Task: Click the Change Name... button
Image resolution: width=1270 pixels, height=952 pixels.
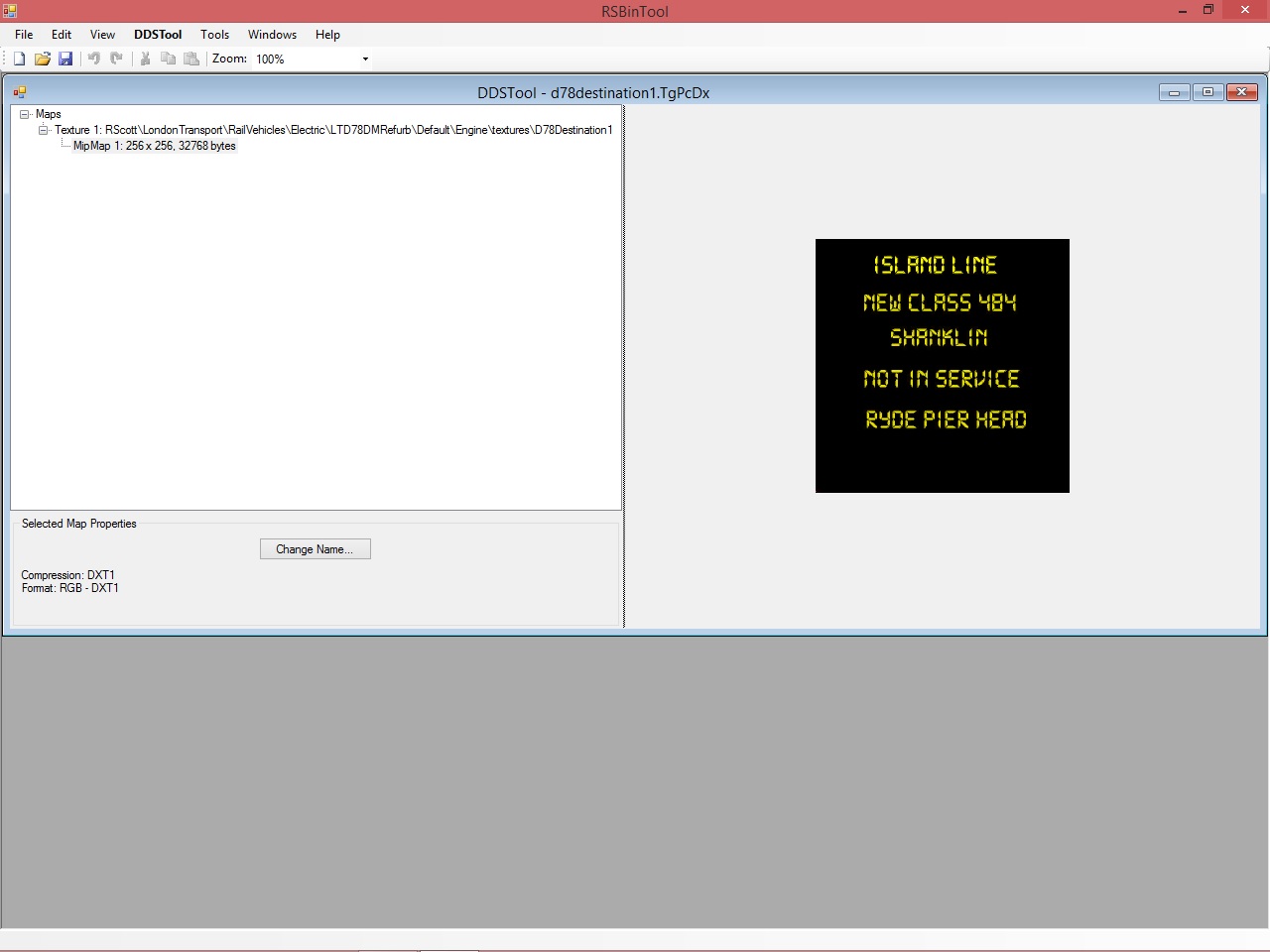Action: click(x=316, y=549)
